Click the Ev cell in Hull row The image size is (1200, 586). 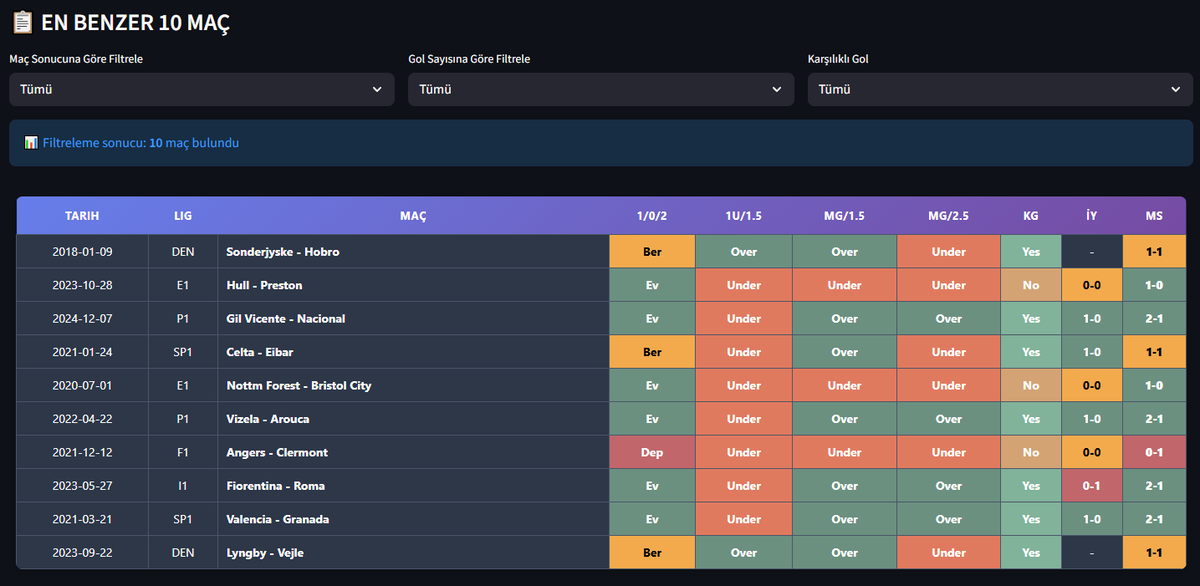click(x=652, y=285)
